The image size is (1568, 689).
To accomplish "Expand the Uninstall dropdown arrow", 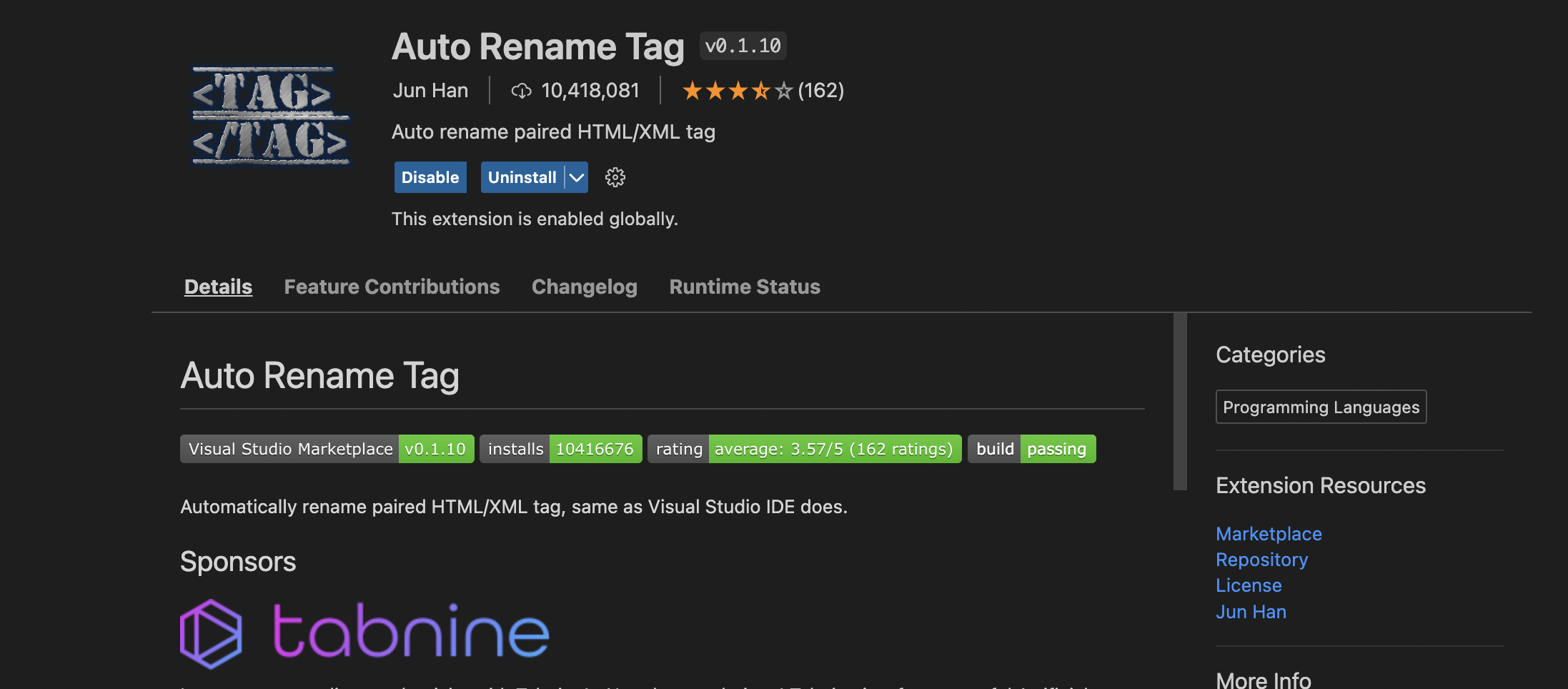I will coord(577,177).
